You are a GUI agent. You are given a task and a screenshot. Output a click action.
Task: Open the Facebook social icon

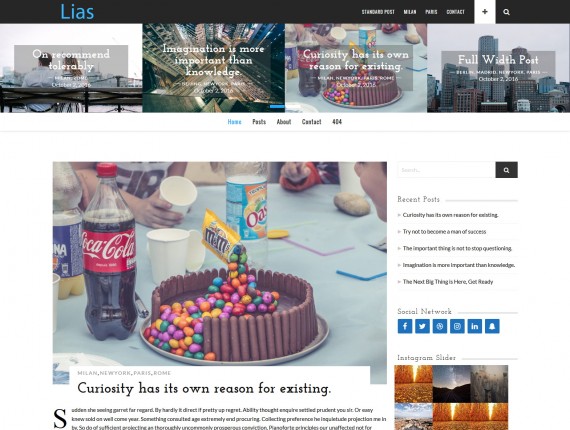pos(405,326)
